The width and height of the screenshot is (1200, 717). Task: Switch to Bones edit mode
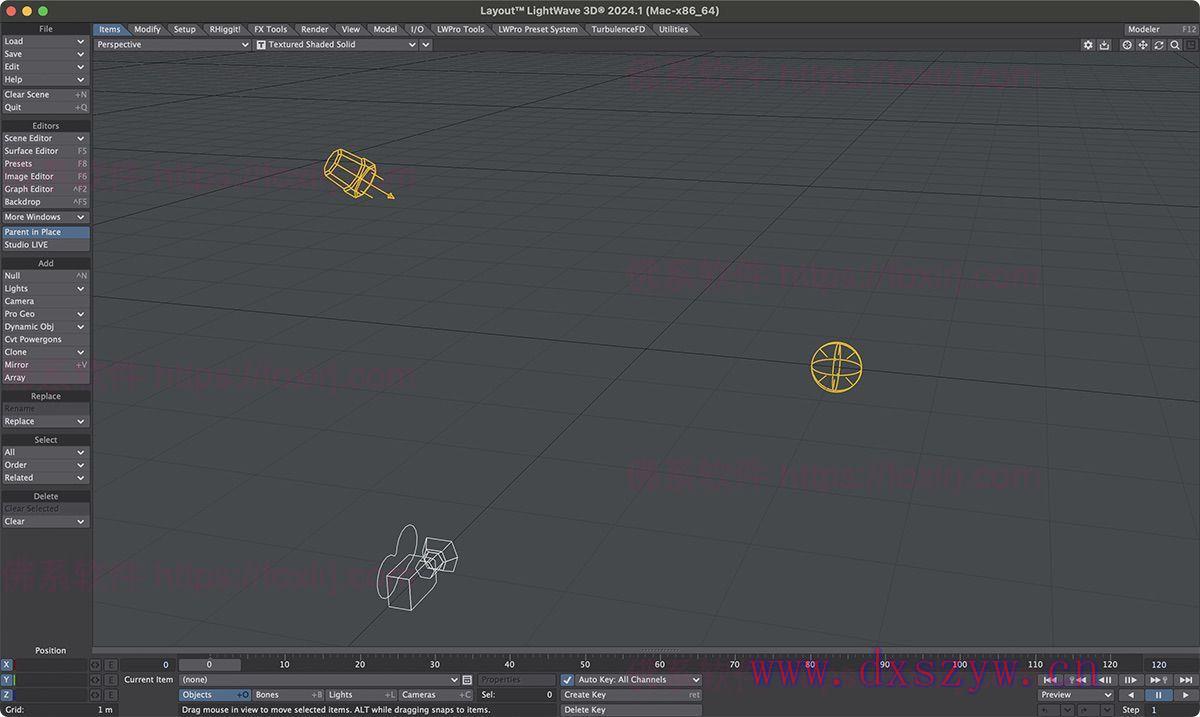288,695
